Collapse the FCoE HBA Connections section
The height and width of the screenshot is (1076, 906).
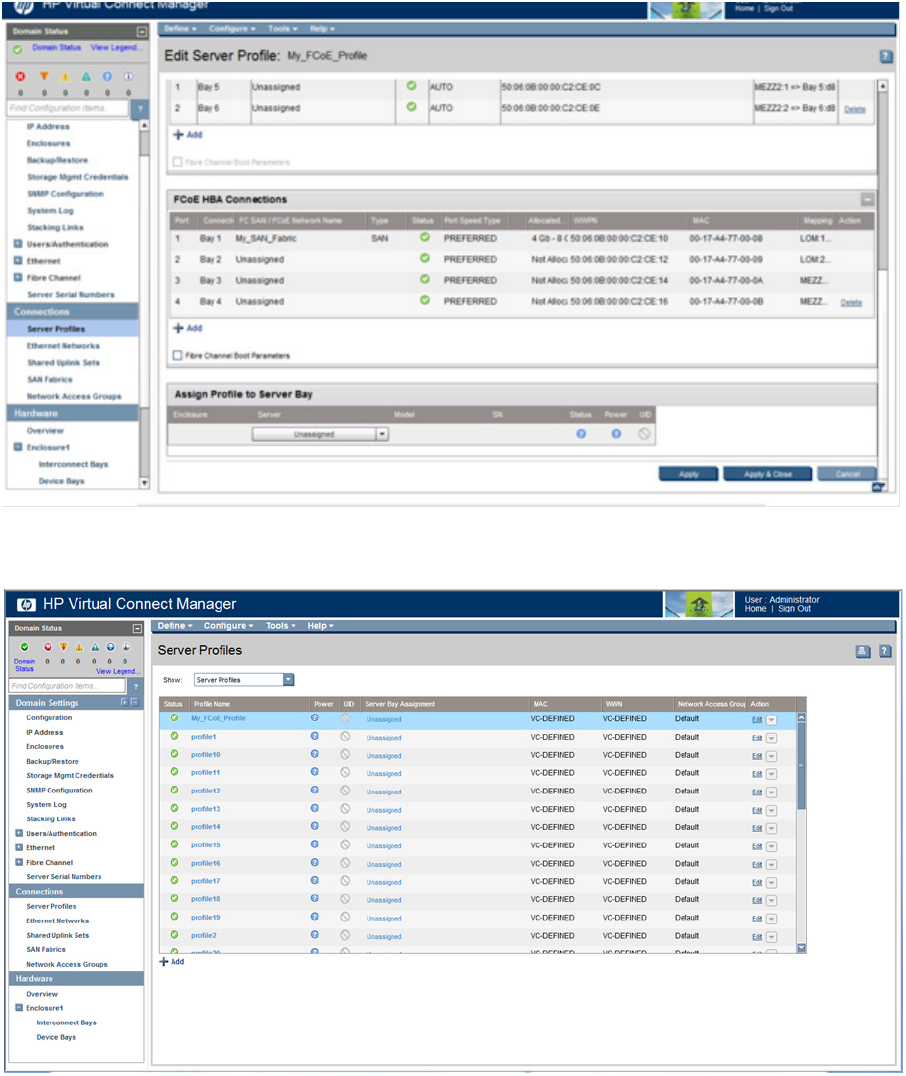click(867, 200)
